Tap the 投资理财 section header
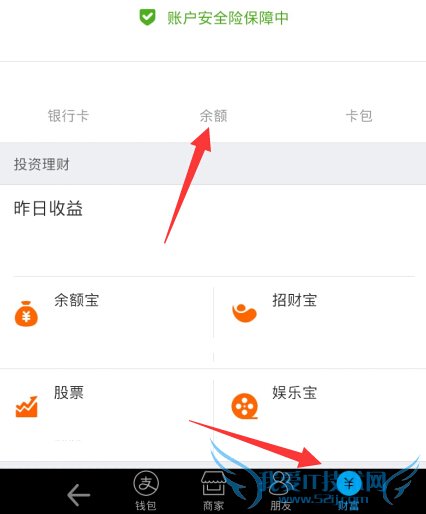426x514 pixels. (213, 164)
